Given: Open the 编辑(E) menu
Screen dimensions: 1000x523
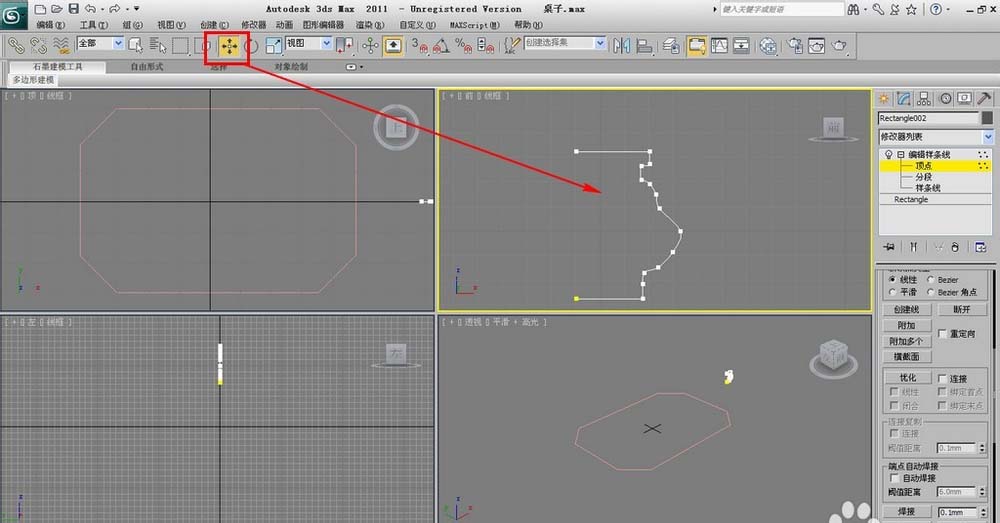Looking at the screenshot, I should click(50, 25).
